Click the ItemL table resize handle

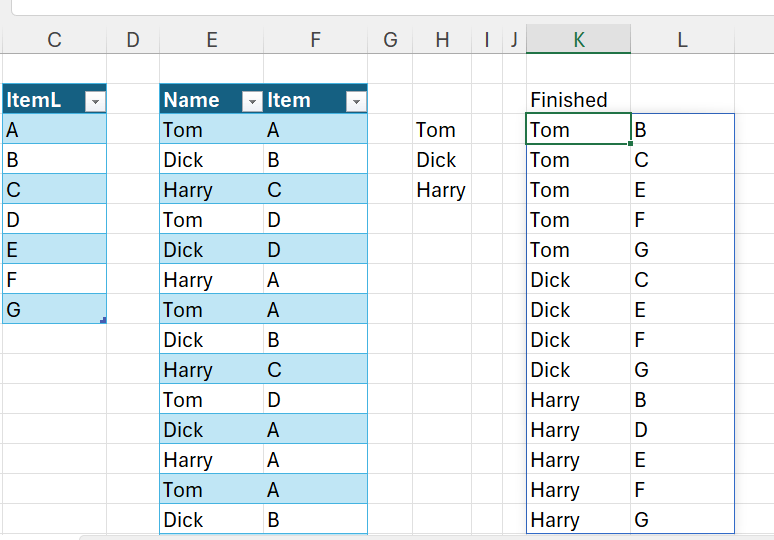coord(103,320)
